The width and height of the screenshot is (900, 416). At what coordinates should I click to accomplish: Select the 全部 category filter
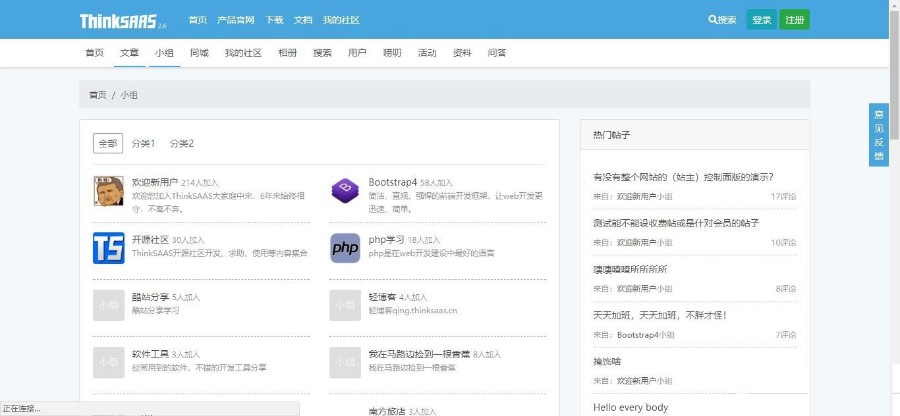coord(108,143)
